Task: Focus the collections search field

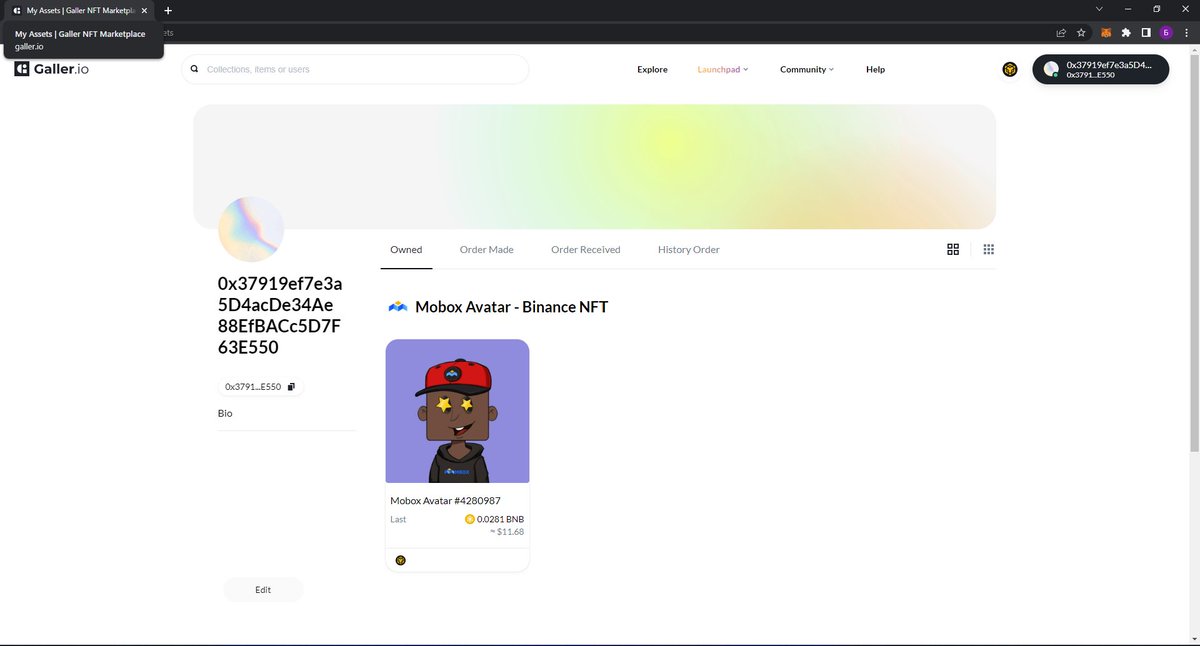Action: tap(355, 69)
